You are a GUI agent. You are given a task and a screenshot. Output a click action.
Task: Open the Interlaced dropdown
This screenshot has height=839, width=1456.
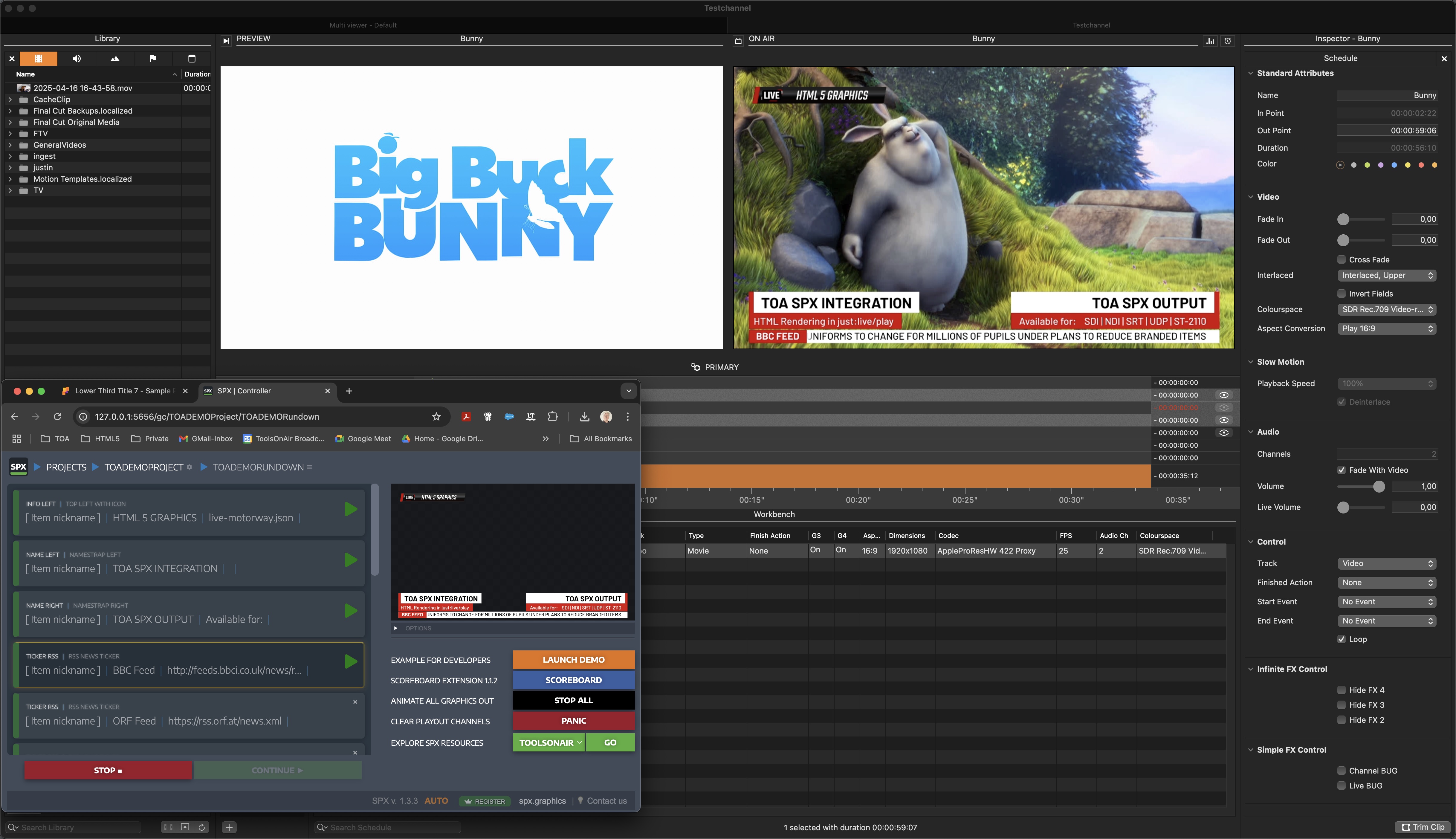1387,276
